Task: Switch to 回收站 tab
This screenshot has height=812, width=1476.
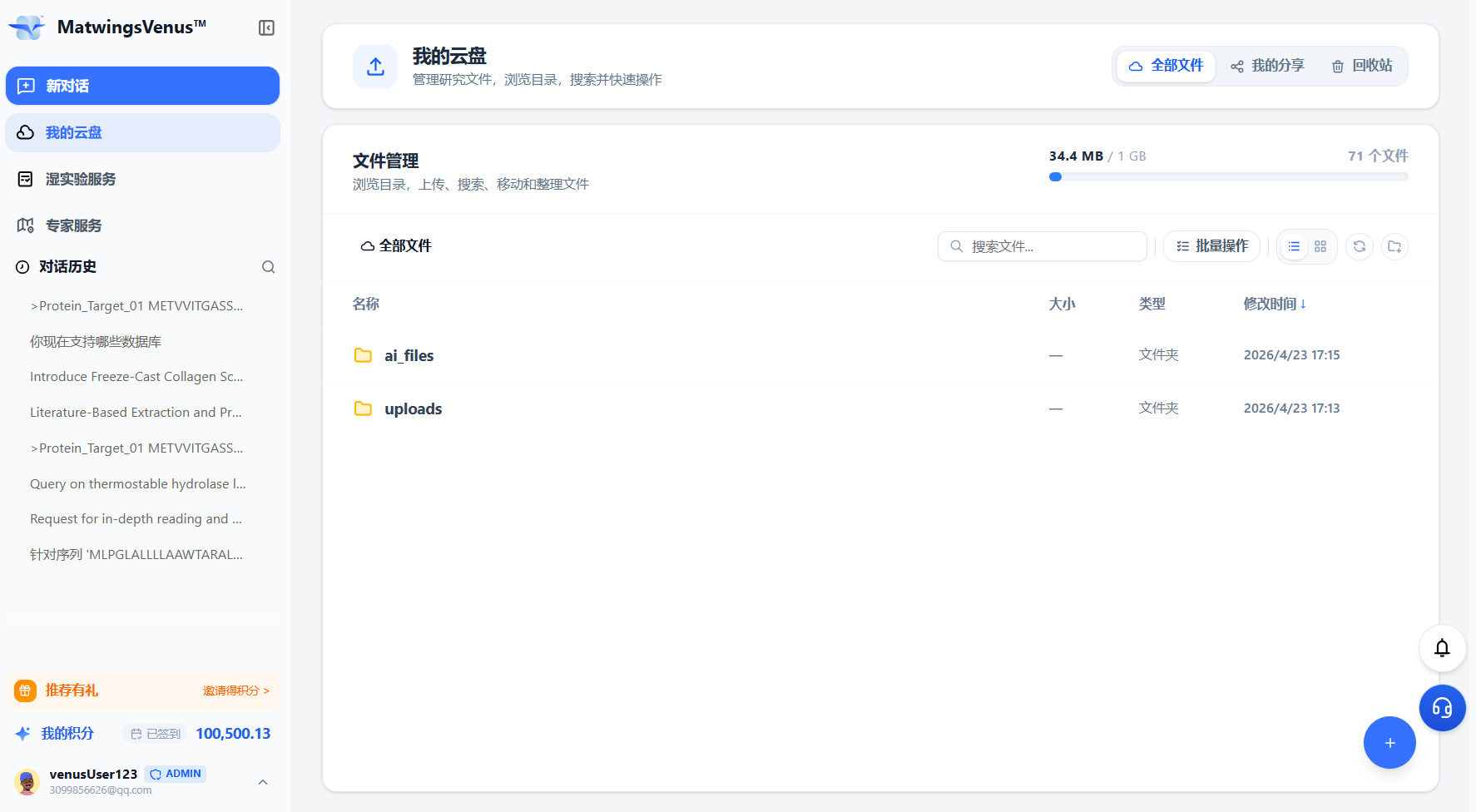Action: pyautogui.click(x=1362, y=66)
